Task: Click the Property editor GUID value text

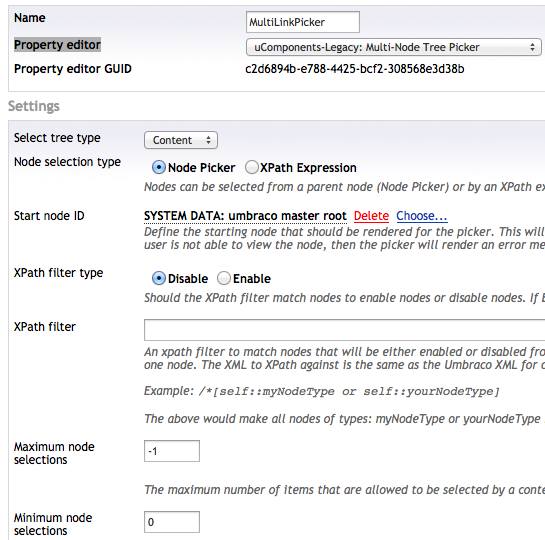Action: click(355, 69)
